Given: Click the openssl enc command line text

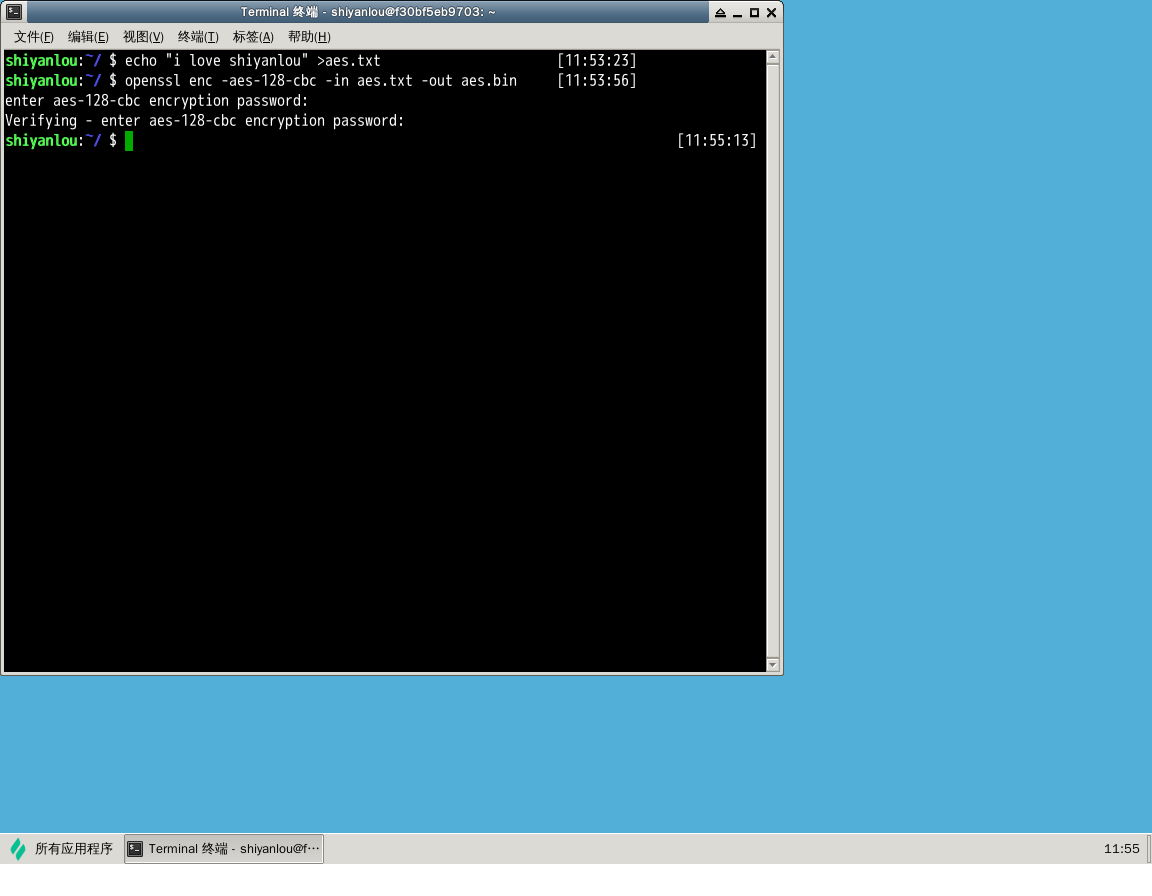Looking at the screenshot, I should [x=320, y=81].
